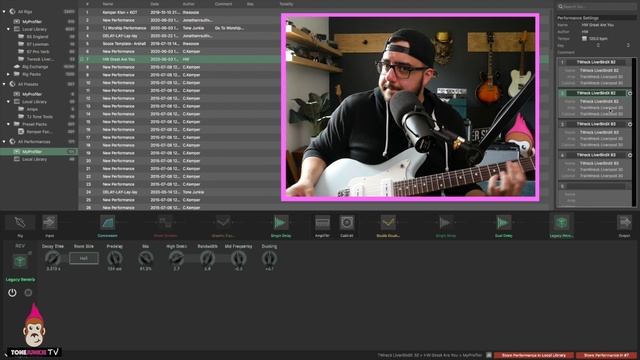Adjust the Predelay knob
640x360 pixels.
coord(115,258)
